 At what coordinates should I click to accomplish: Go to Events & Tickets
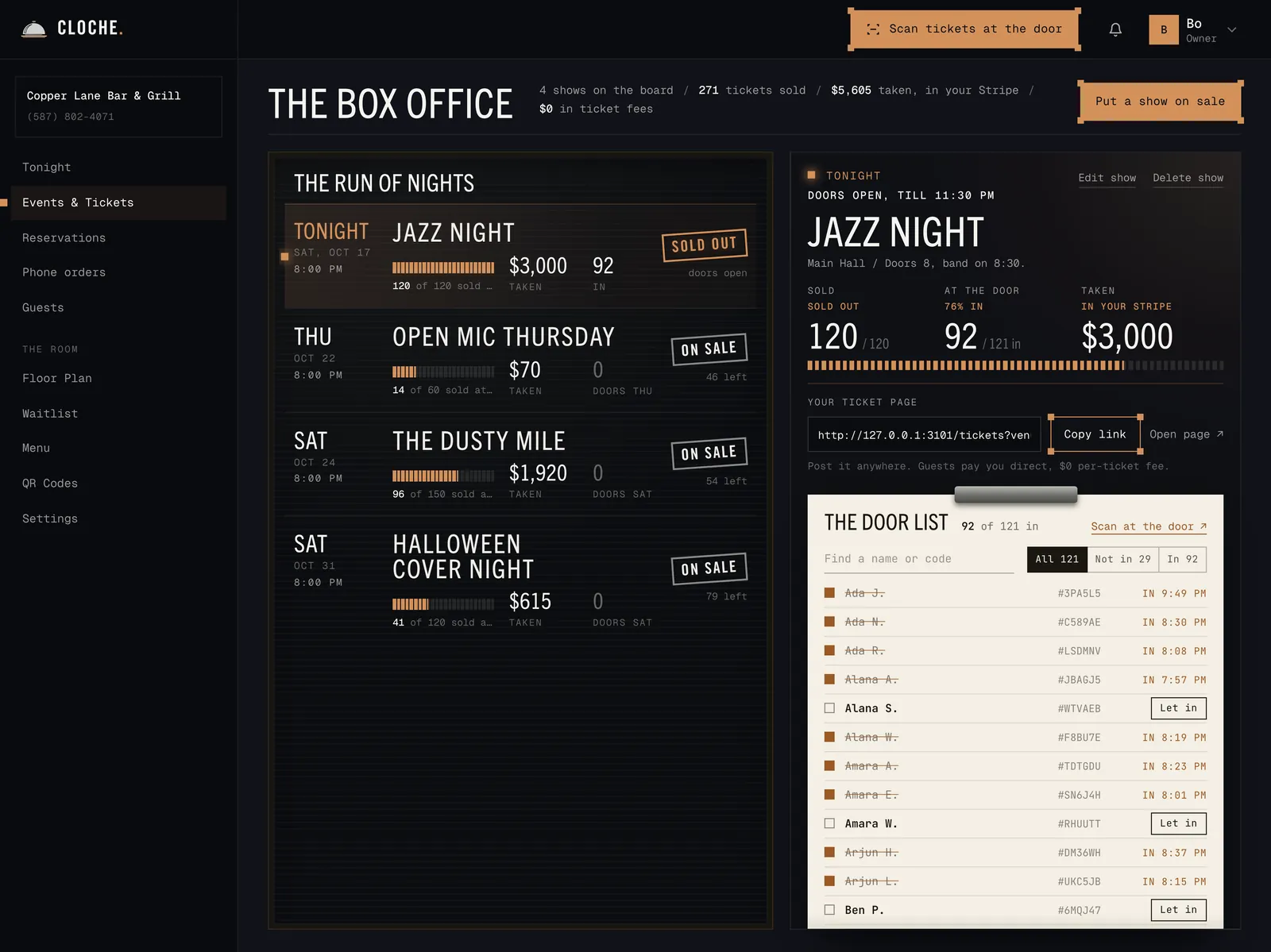click(119, 202)
